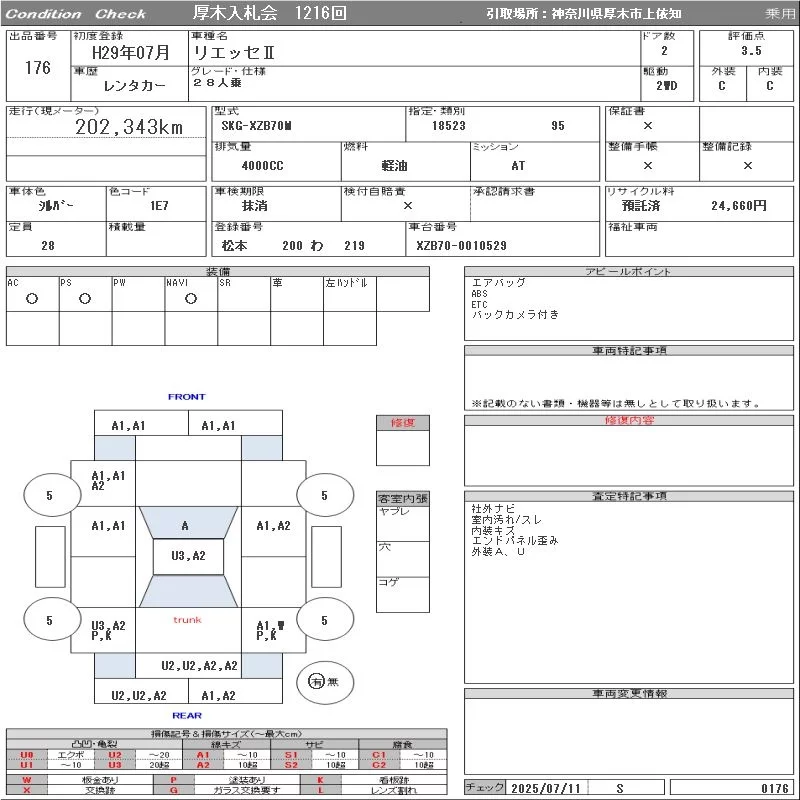The height and width of the screenshot is (800, 800).
Task: Click the damage code A1,W P,K
Action: 270,630
